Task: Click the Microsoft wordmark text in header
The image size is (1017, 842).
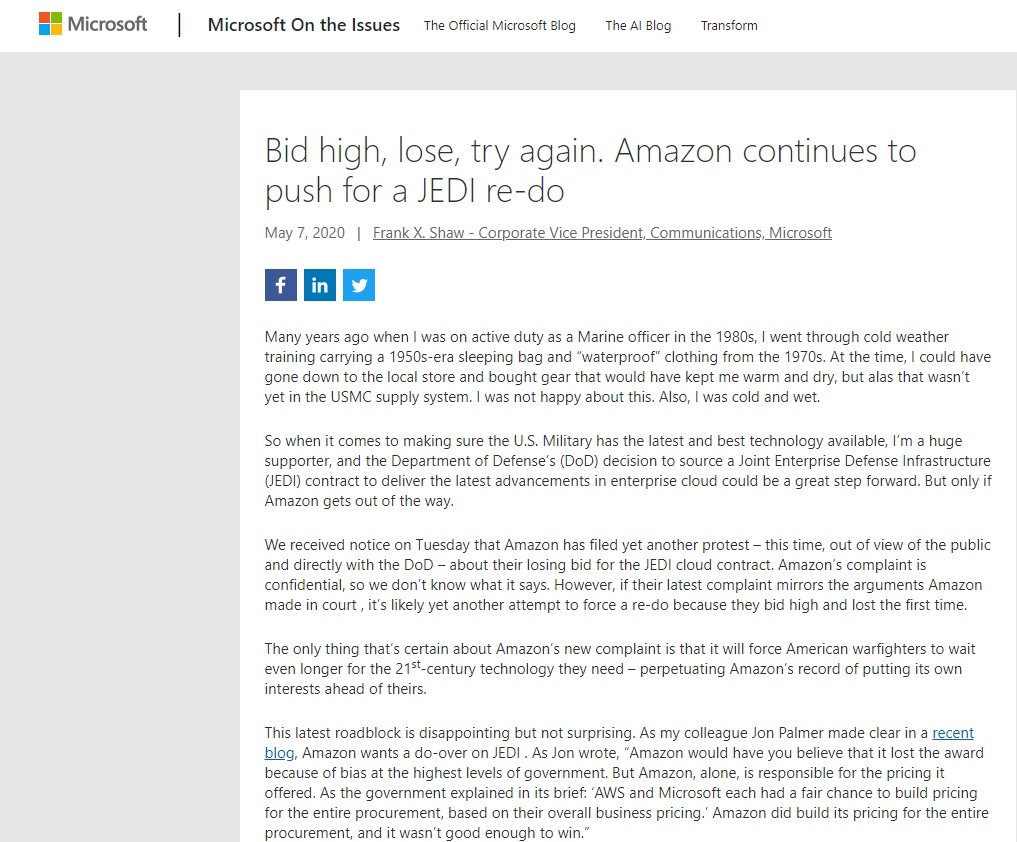Action: (107, 24)
